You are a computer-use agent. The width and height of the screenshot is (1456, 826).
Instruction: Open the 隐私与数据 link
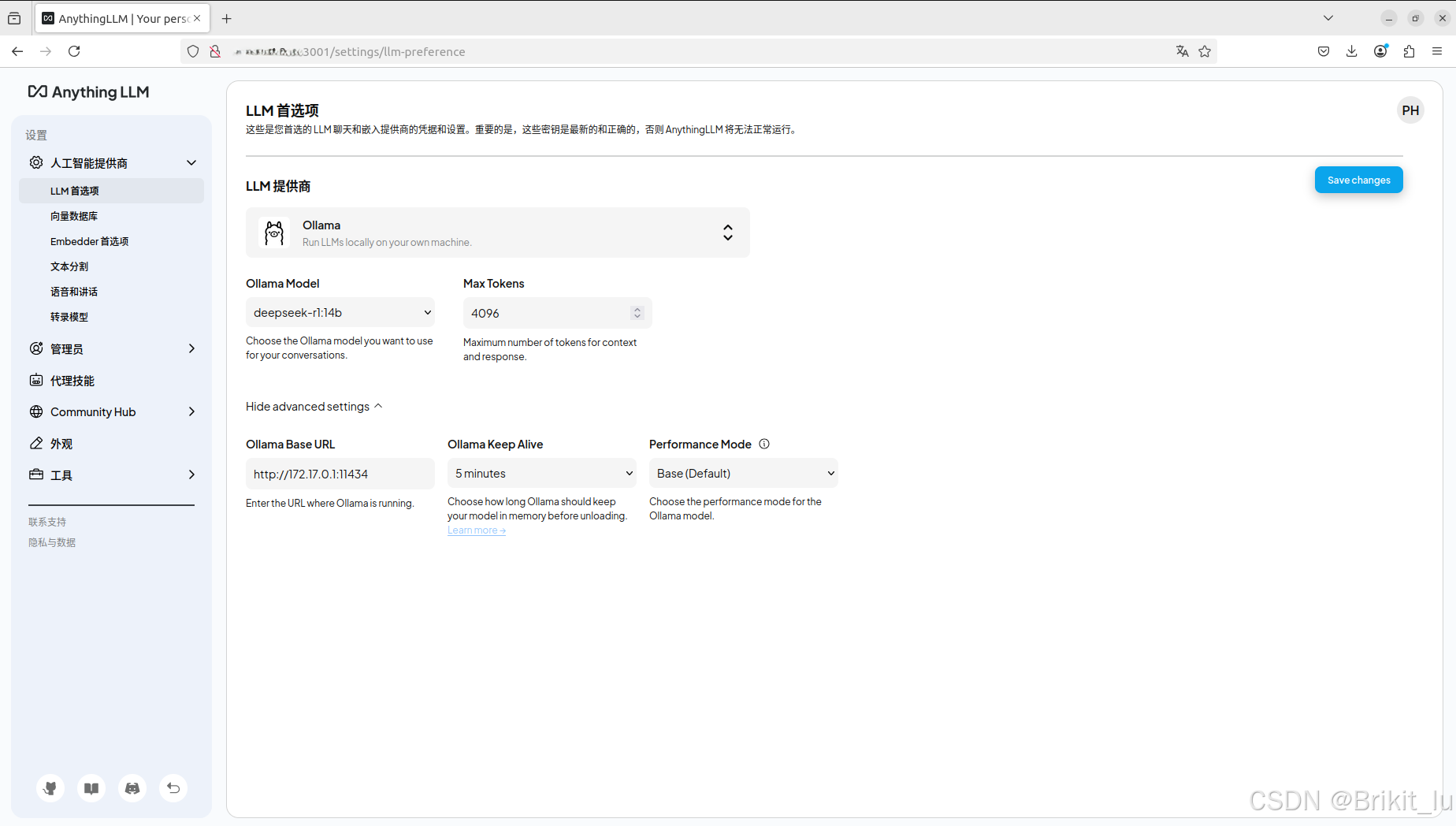click(52, 542)
